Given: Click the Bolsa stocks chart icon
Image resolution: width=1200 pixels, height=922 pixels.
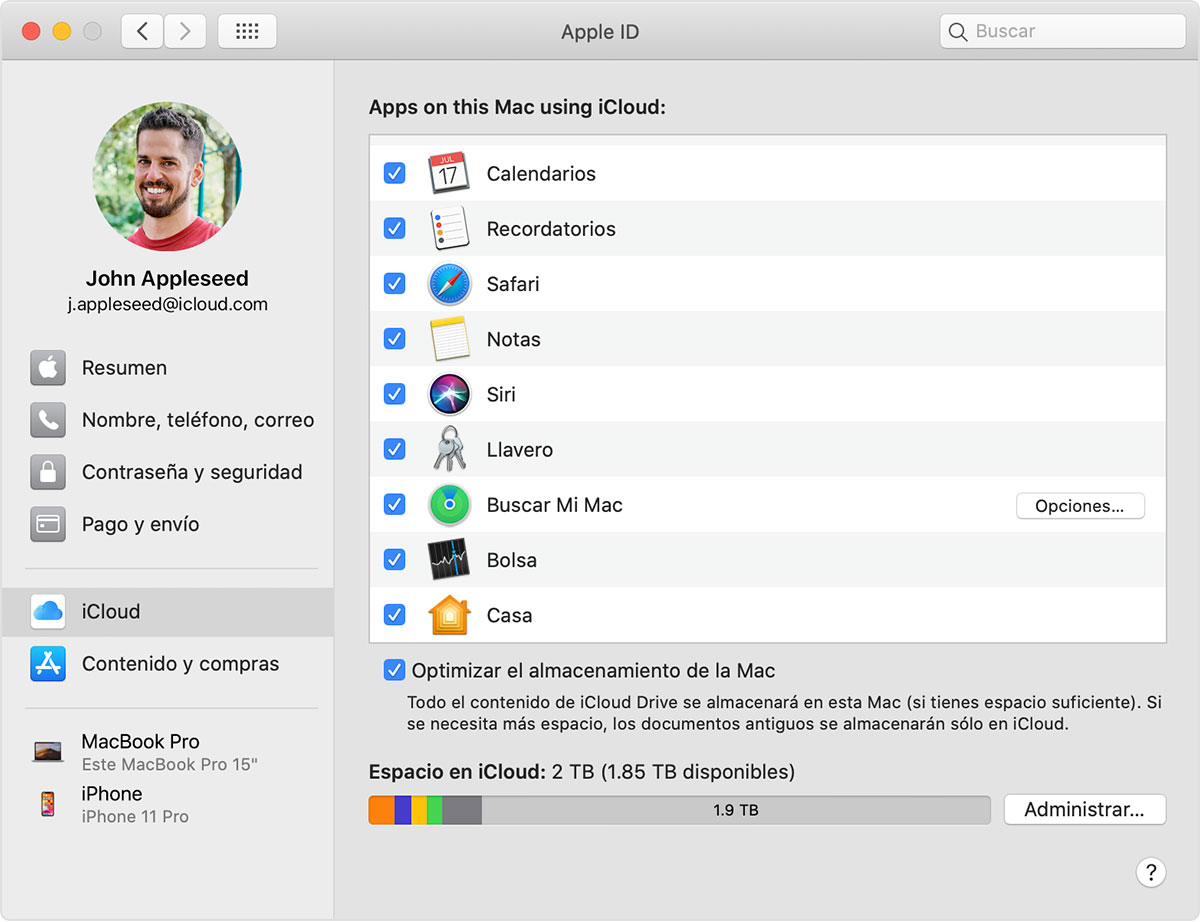Looking at the screenshot, I should [x=449, y=560].
